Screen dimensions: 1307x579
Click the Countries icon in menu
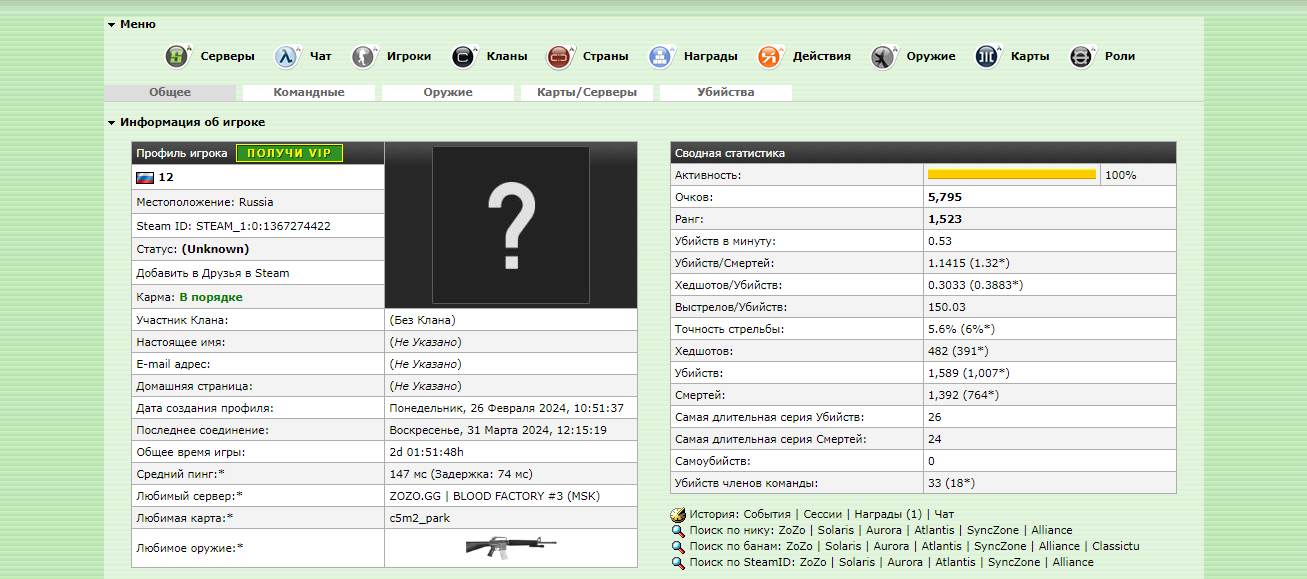coord(560,57)
